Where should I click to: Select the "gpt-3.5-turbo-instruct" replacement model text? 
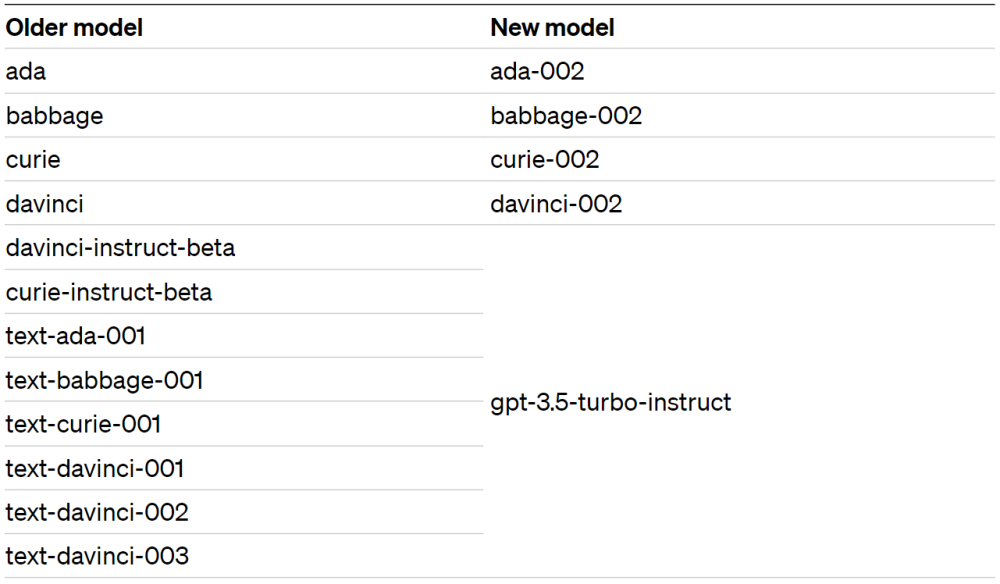point(610,402)
